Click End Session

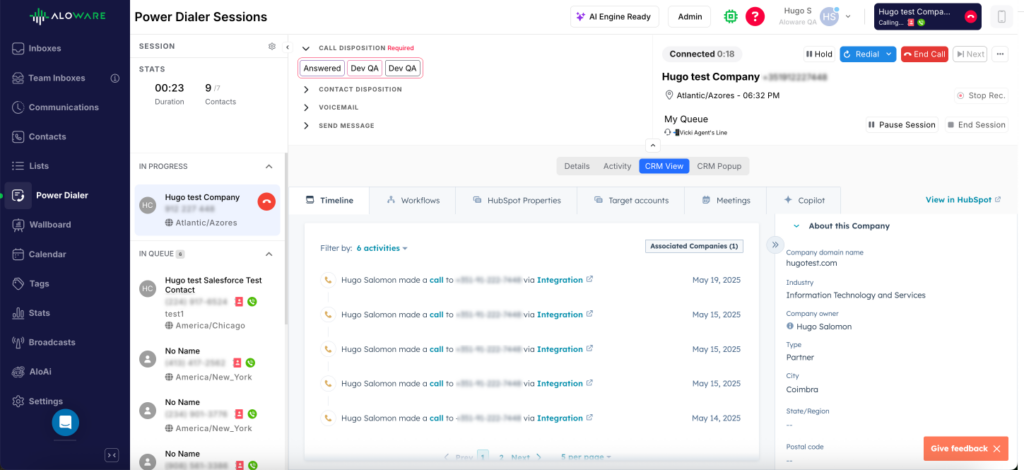[x=976, y=125]
